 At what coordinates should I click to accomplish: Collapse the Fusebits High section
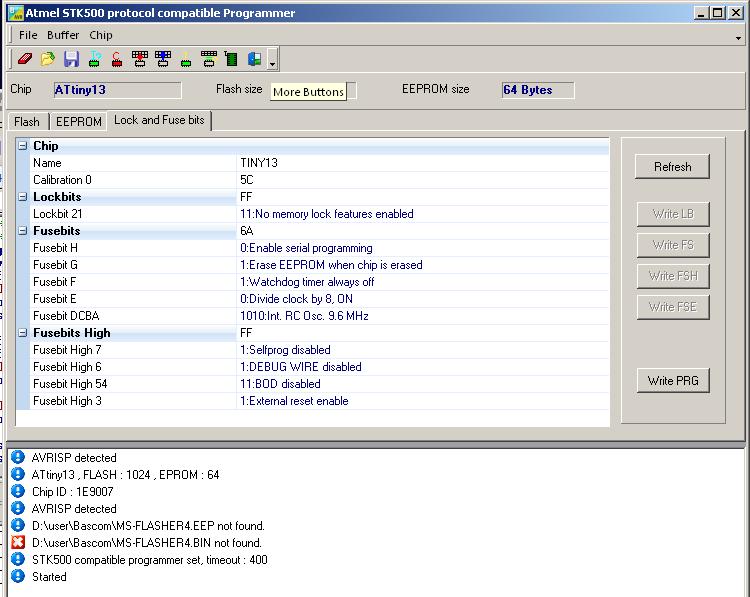22,332
